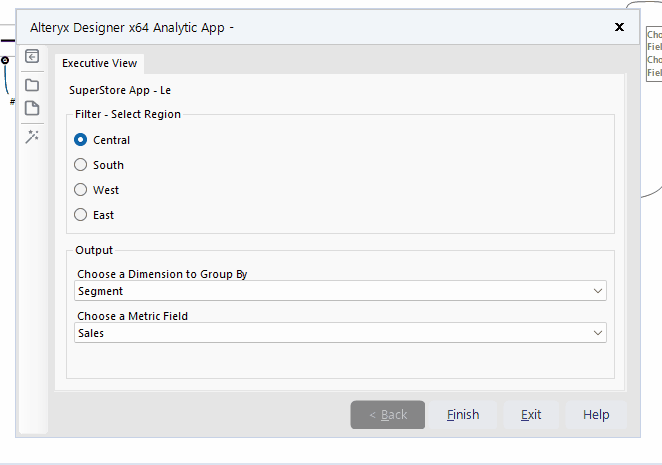This screenshot has height=465, width=662.
Task: Click the blank document icon in sidebar
Action: (x=32, y=109)
